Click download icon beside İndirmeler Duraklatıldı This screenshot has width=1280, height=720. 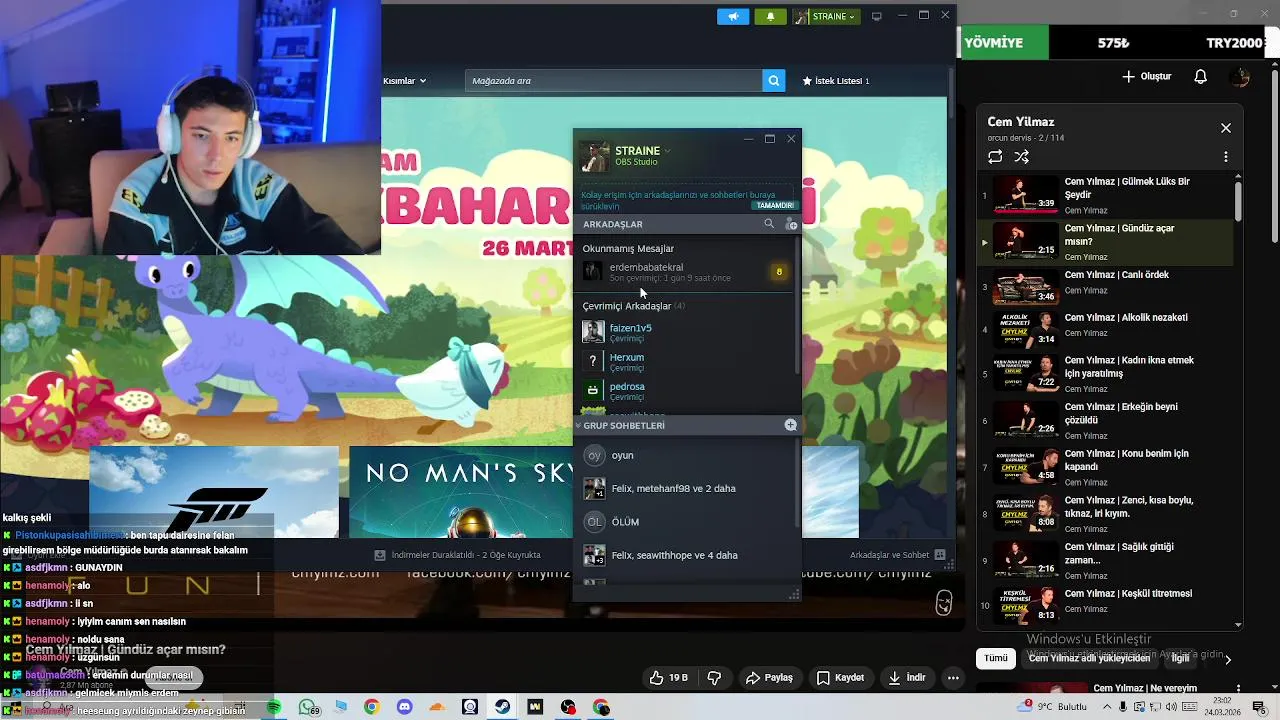(380, 555)
